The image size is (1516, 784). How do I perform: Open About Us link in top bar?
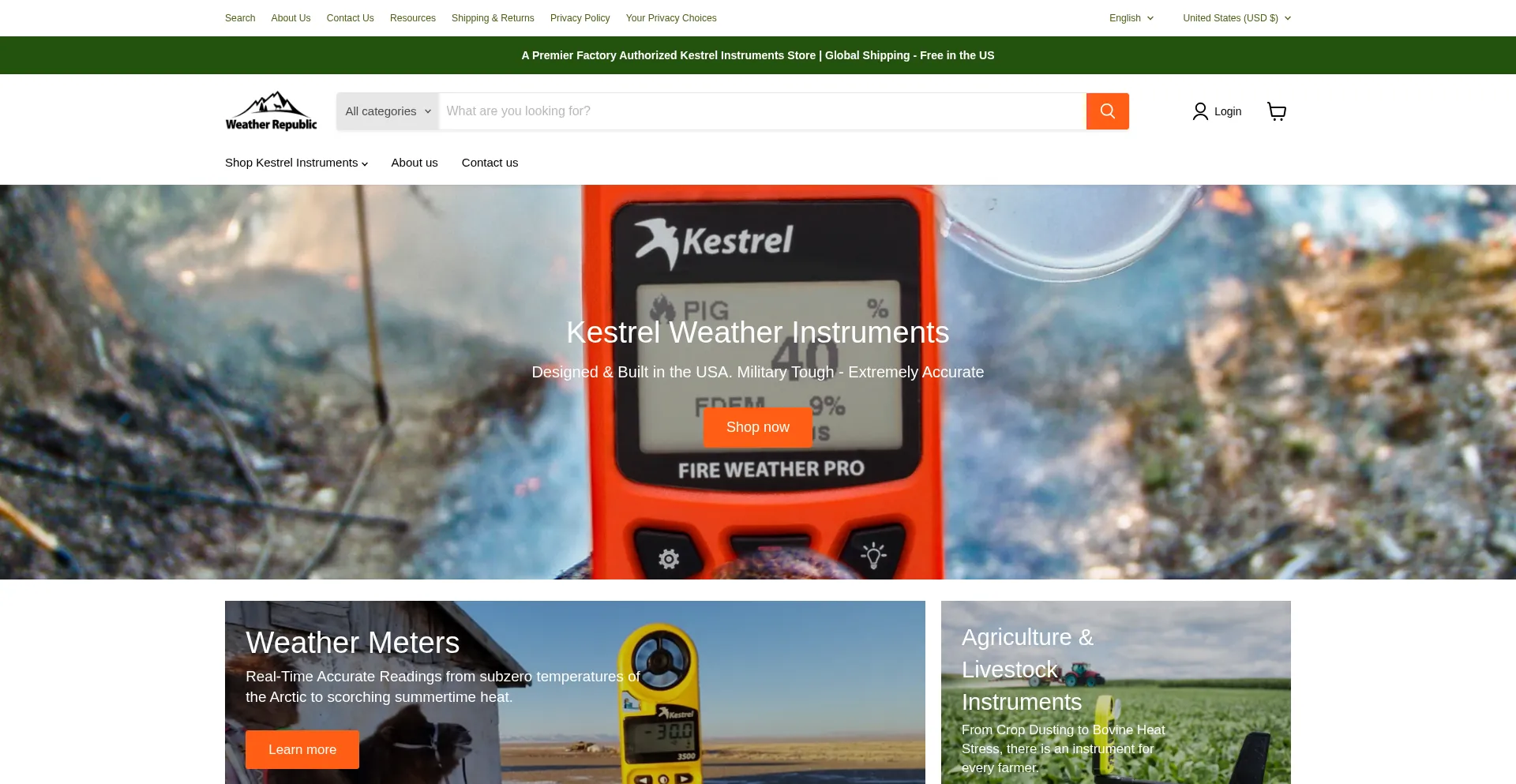tap(291, 18)
